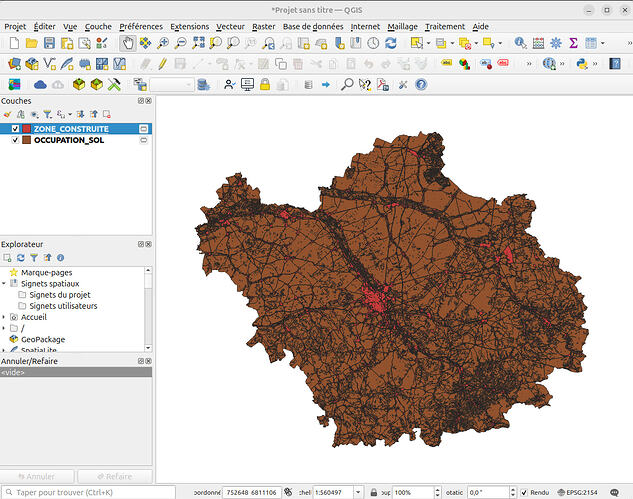Uncheck OCCUPATION_SOL layer visibility
This screenshot has width=633, height=499.
tap(15, 140)
